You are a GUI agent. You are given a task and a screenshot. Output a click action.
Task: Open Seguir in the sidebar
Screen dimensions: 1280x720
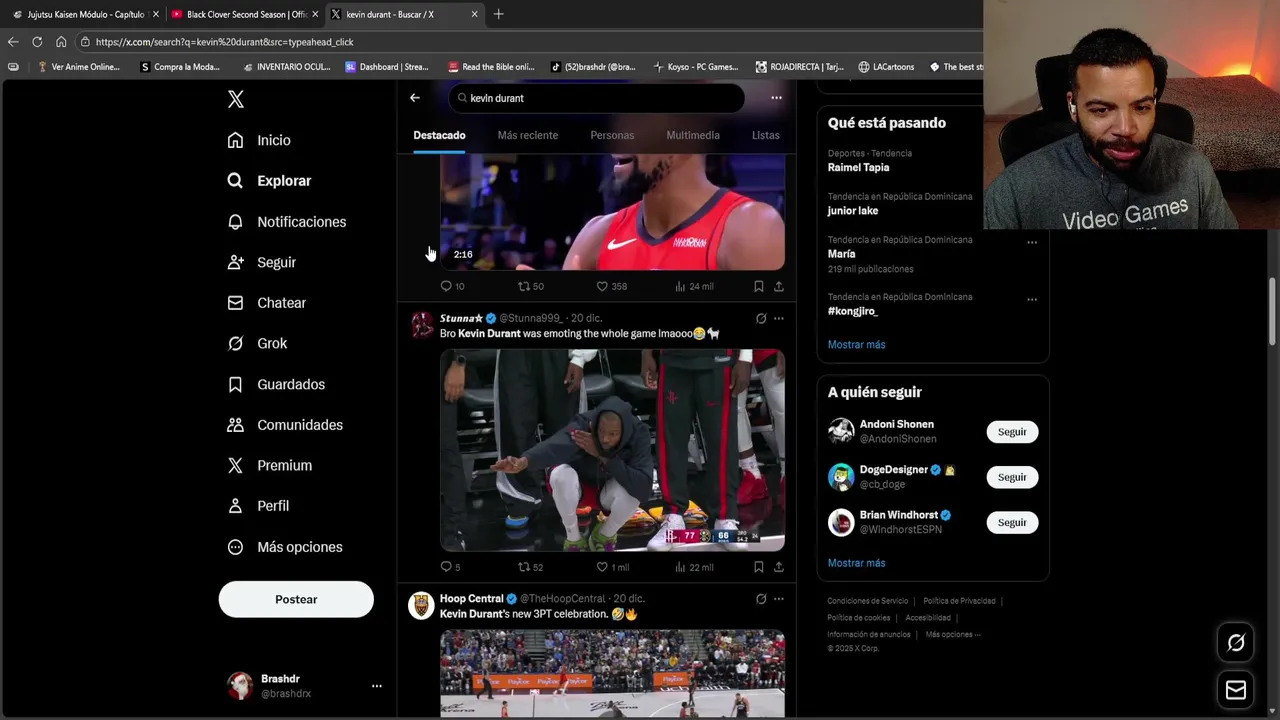click(262, 262)
